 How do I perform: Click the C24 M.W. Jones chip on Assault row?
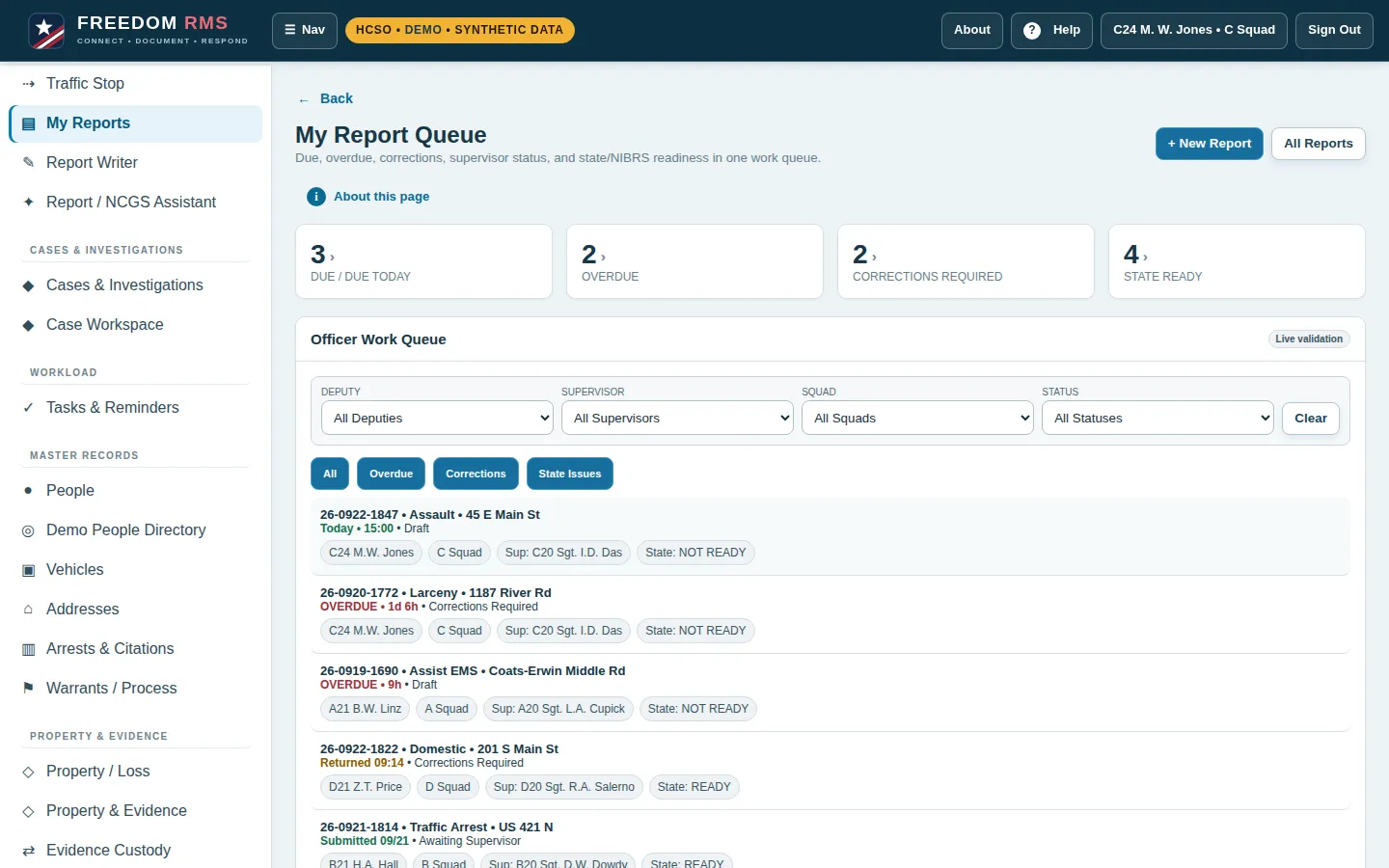click(x=371, y=553)
